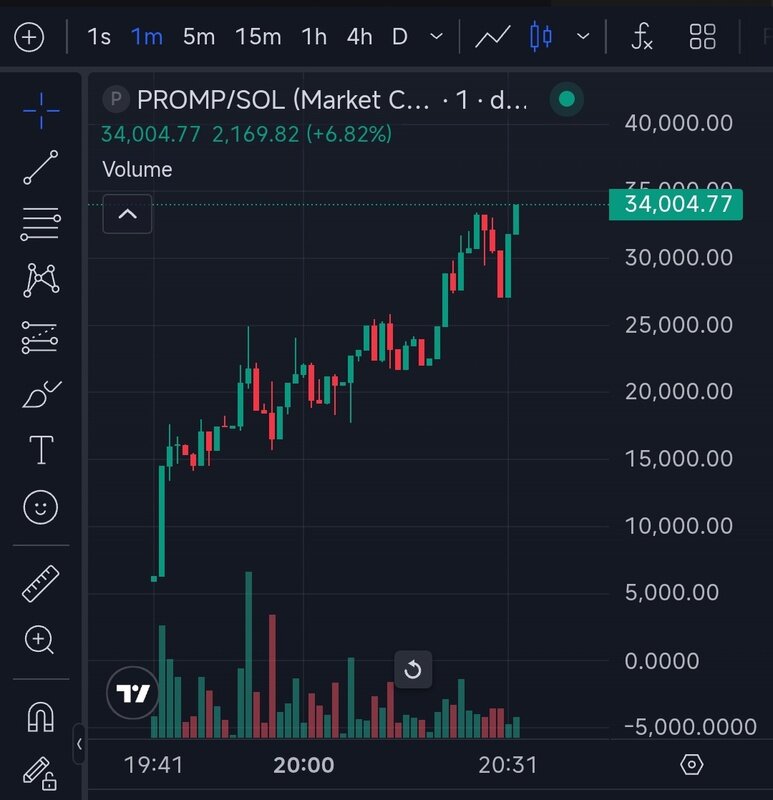Viewport: 773px width, 800px height.
Task: Expand the timeframe interval dropdown
Action: point(436,38)
